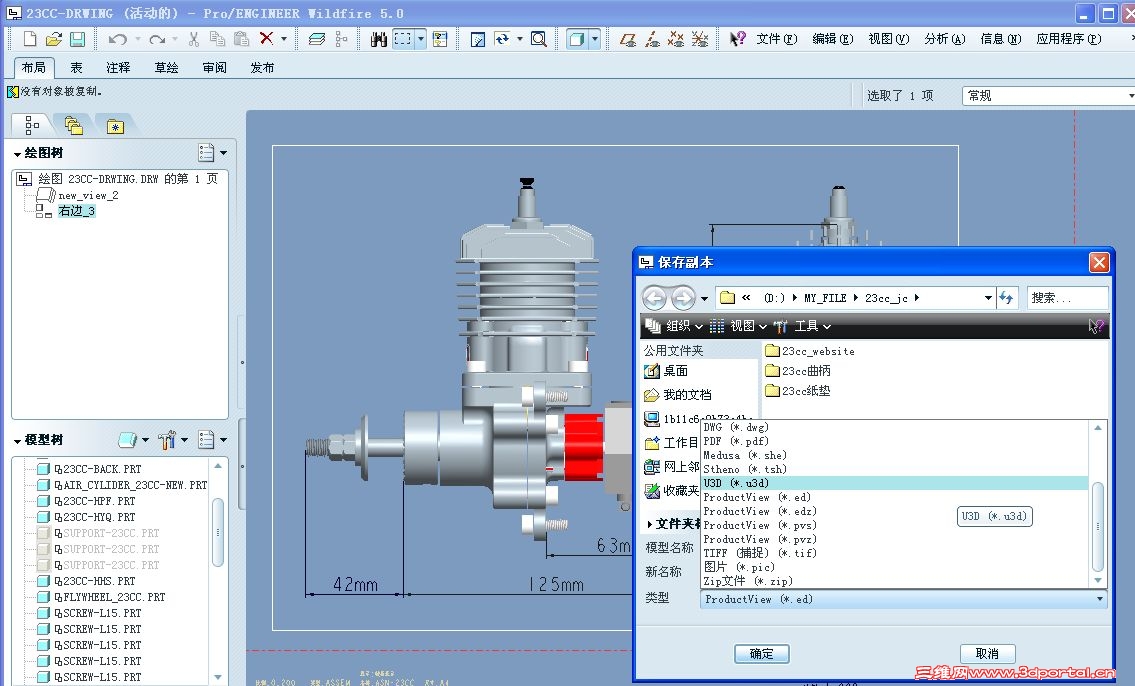Open the 工具 menu in save dialog
The height and width of the screenshot is (686, 1135).
(x=802, y=326)
